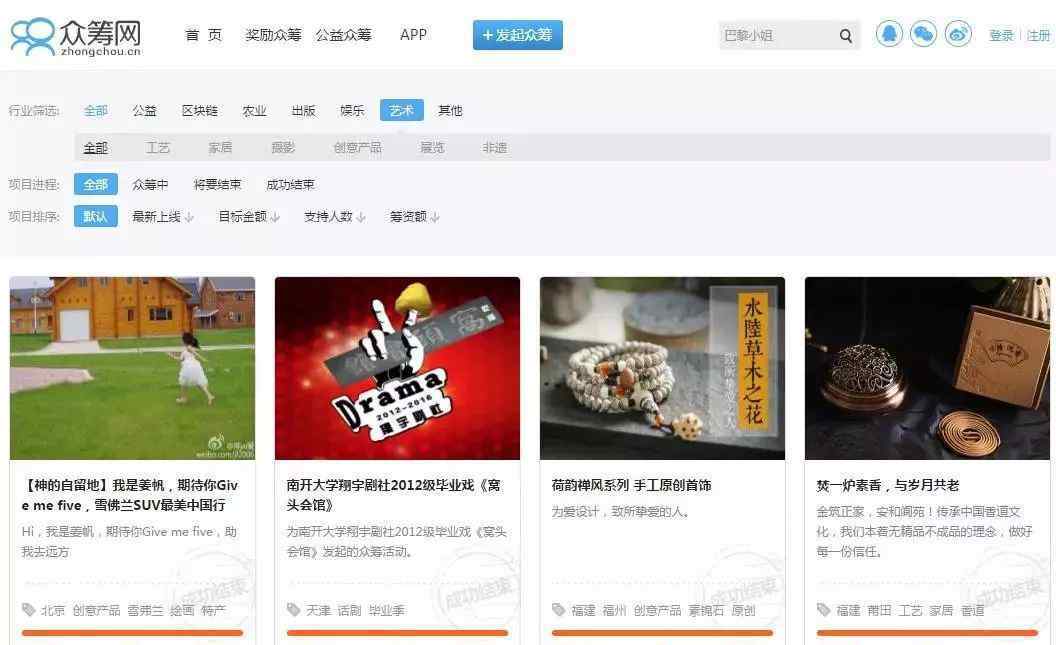1056x645 pixels.
Task: Click 毕业季 tag on drama card
Action: coord(387,611)
